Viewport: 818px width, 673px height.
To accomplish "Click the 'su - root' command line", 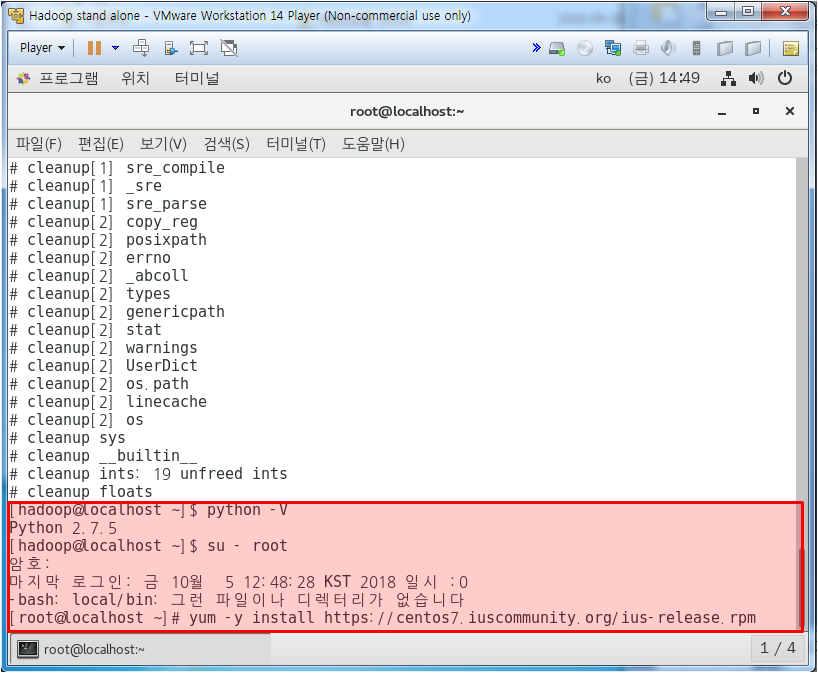I will [x=149, y=546].
